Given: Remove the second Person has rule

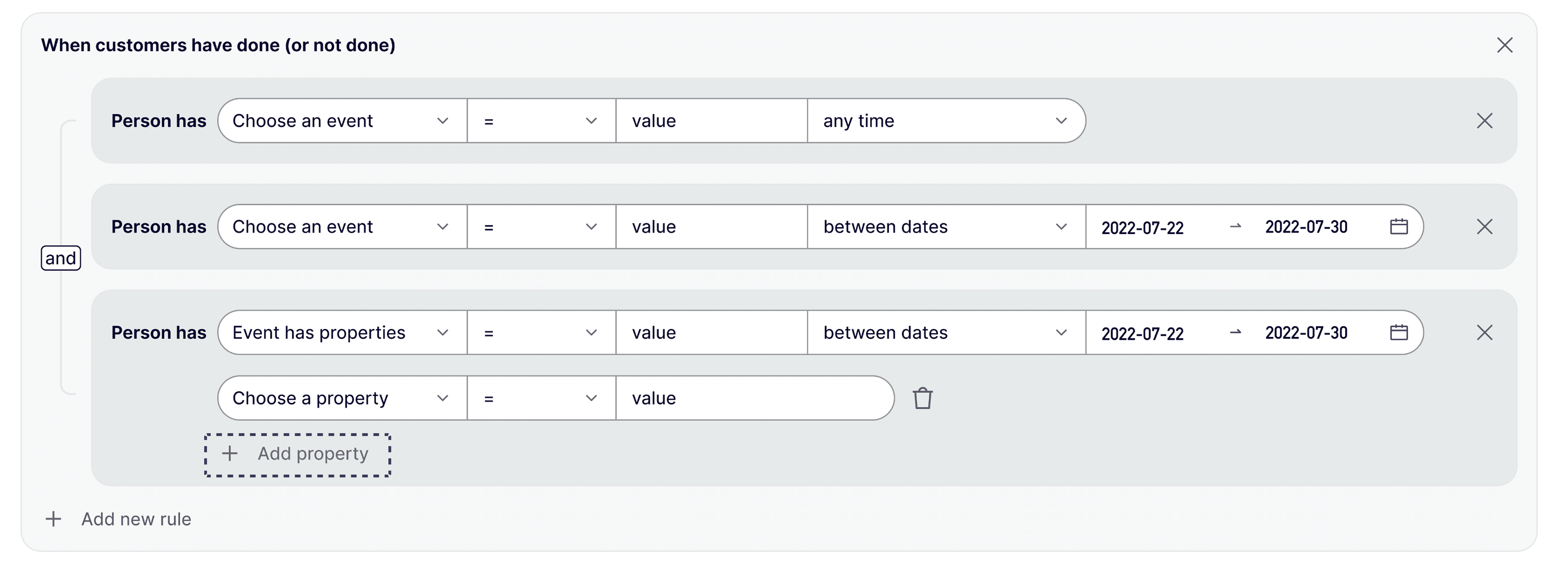Looking at the screenshot, I should tap(1485, 227).
